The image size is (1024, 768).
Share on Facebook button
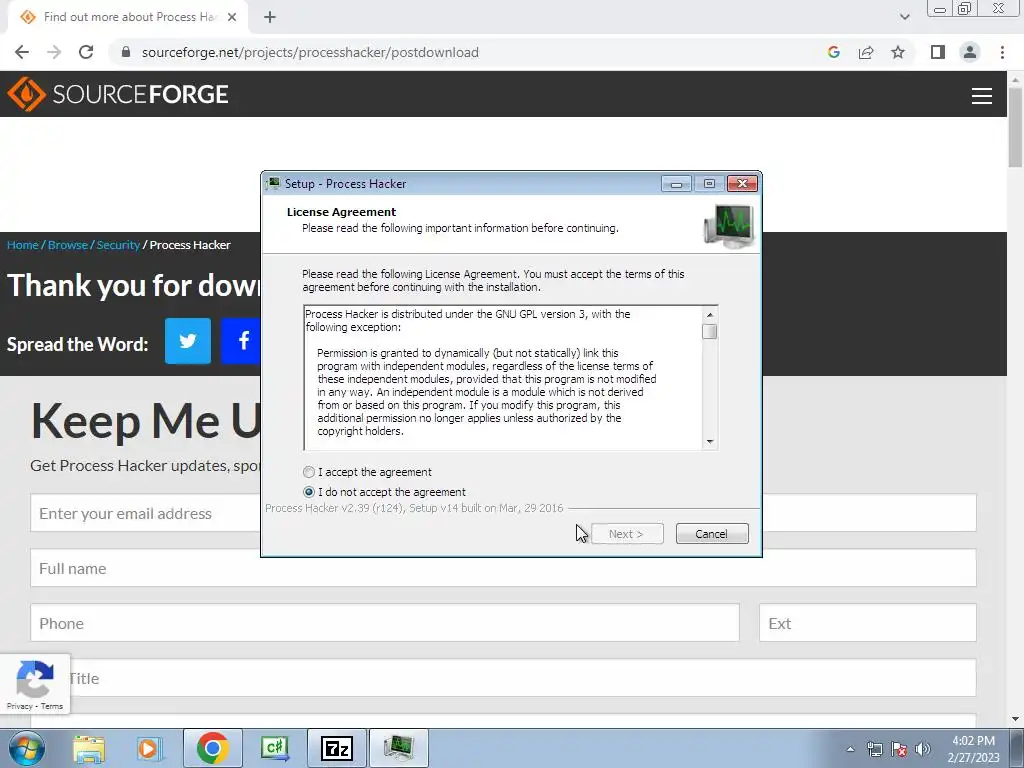click(241, 341)
